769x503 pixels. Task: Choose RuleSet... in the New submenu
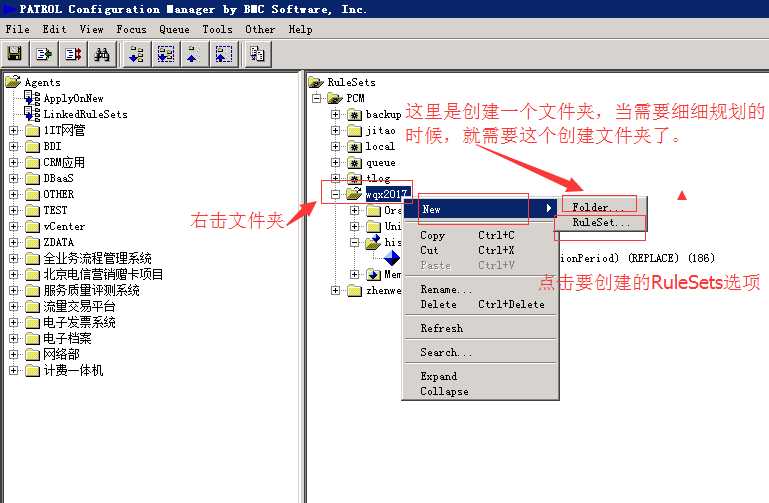(x=601, y=223)
